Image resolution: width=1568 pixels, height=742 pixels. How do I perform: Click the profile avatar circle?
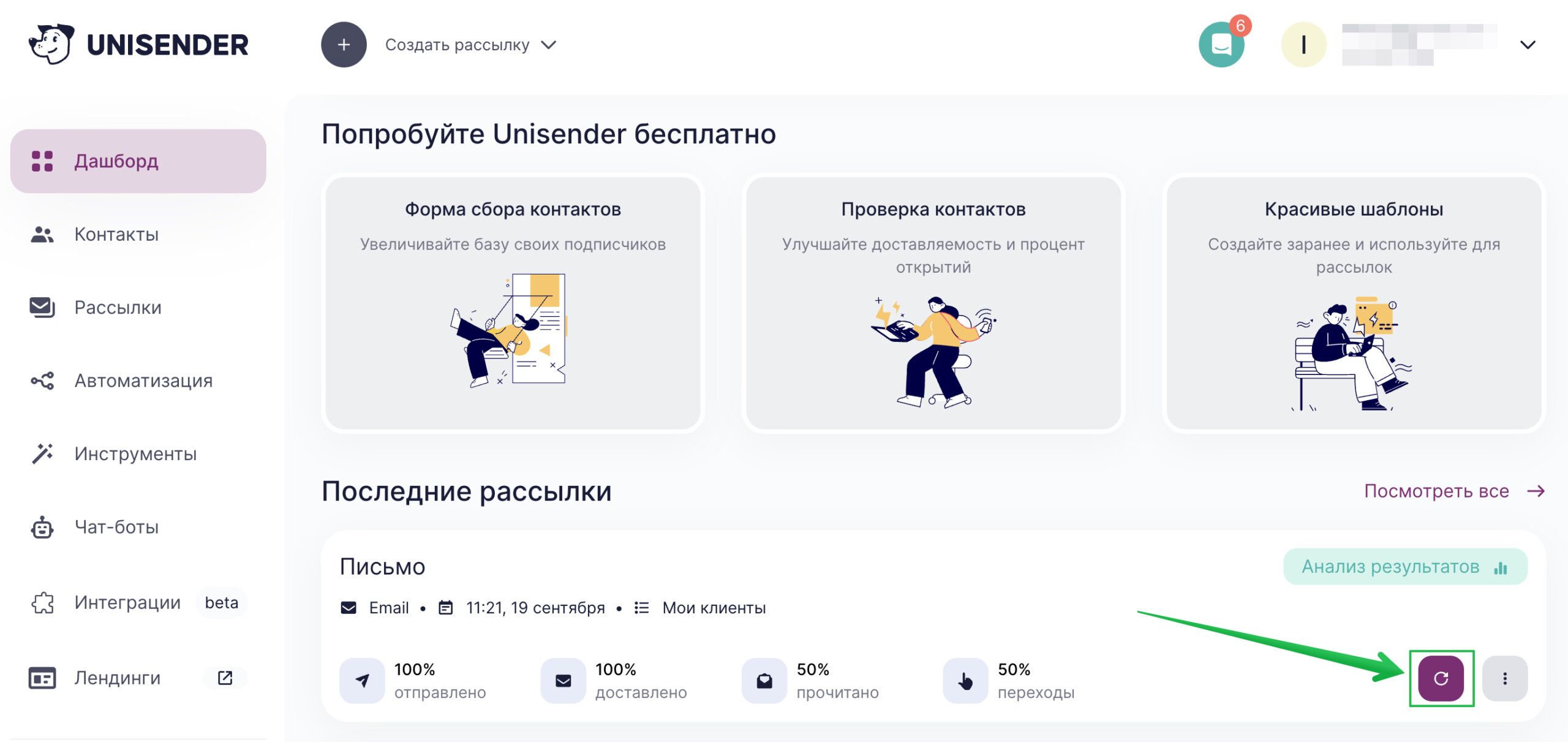(x=1303, y=44)
